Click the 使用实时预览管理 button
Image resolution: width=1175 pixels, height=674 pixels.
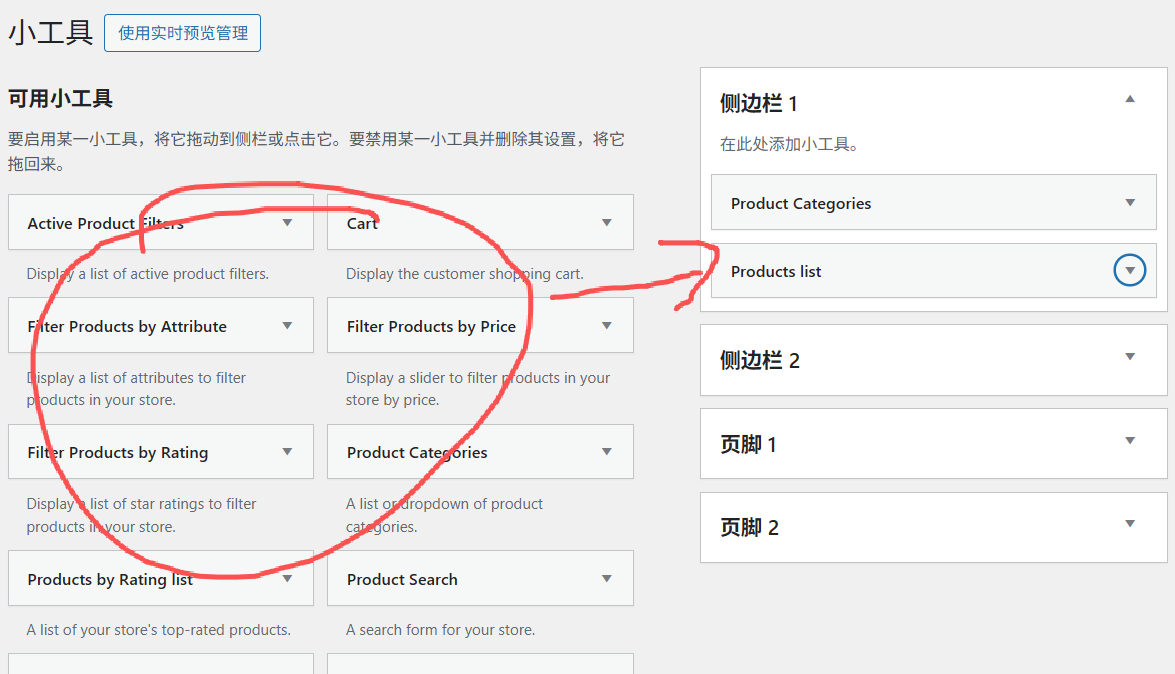(x=182, y=33)
